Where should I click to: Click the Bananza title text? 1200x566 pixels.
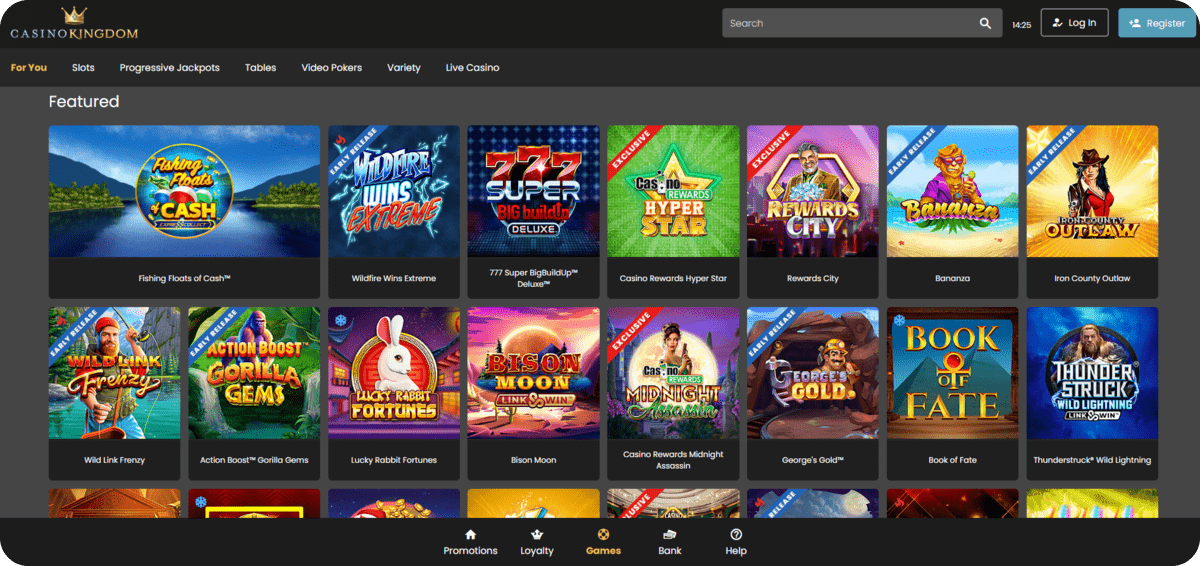[x=952, y=278]
